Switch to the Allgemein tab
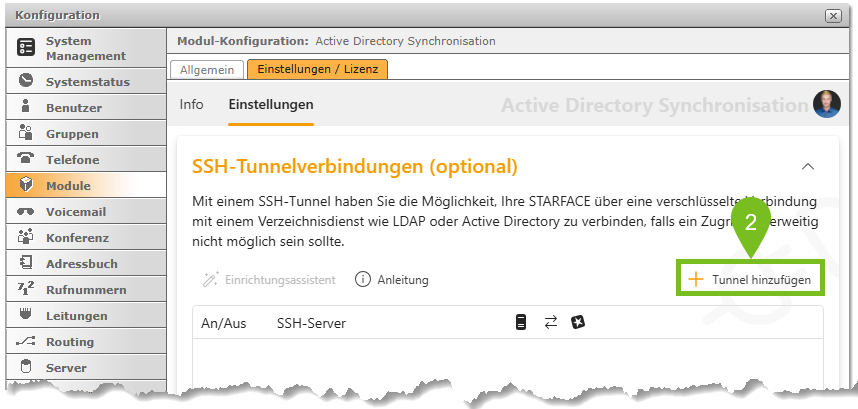The image size is (858, 409). click(x=207, y=70)
